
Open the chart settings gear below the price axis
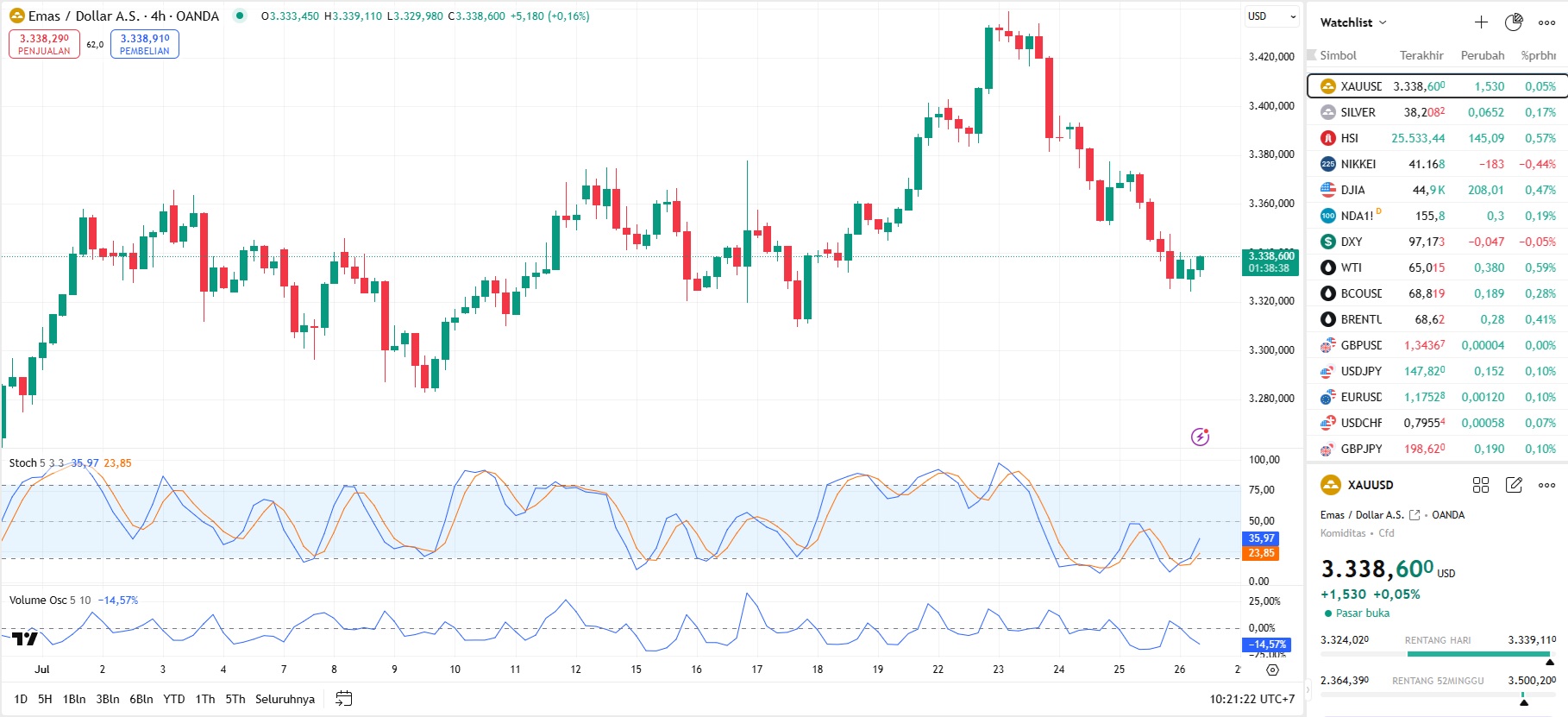click(x=1272, y=670)
